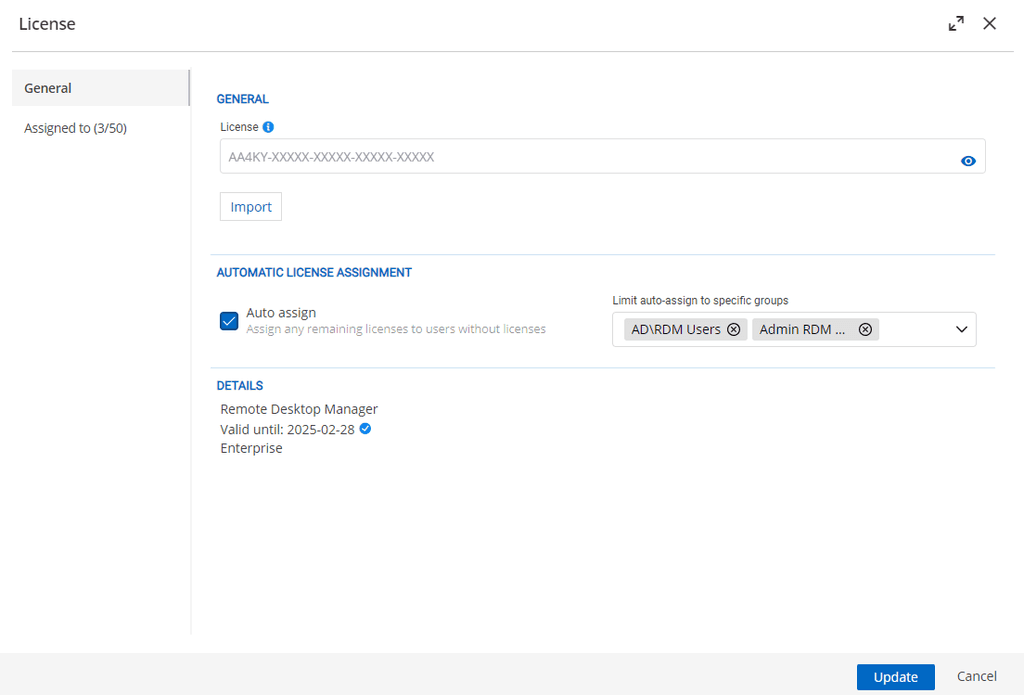Viewport: 1024px width, 695px height.
Task: Click the License info icon
Action: coord(268,127)
